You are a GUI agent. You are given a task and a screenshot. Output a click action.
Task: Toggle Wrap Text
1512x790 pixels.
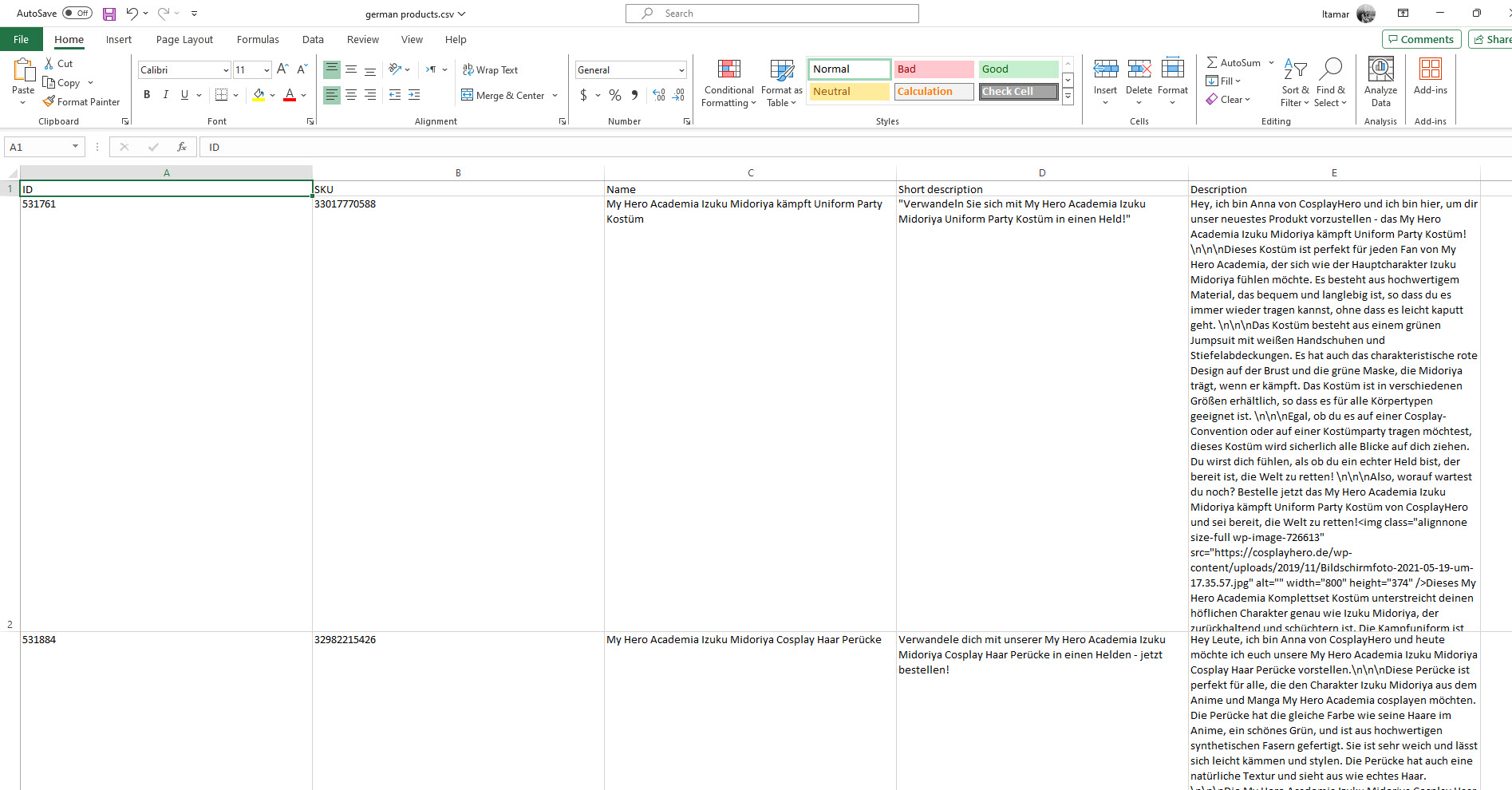point(490,70)
